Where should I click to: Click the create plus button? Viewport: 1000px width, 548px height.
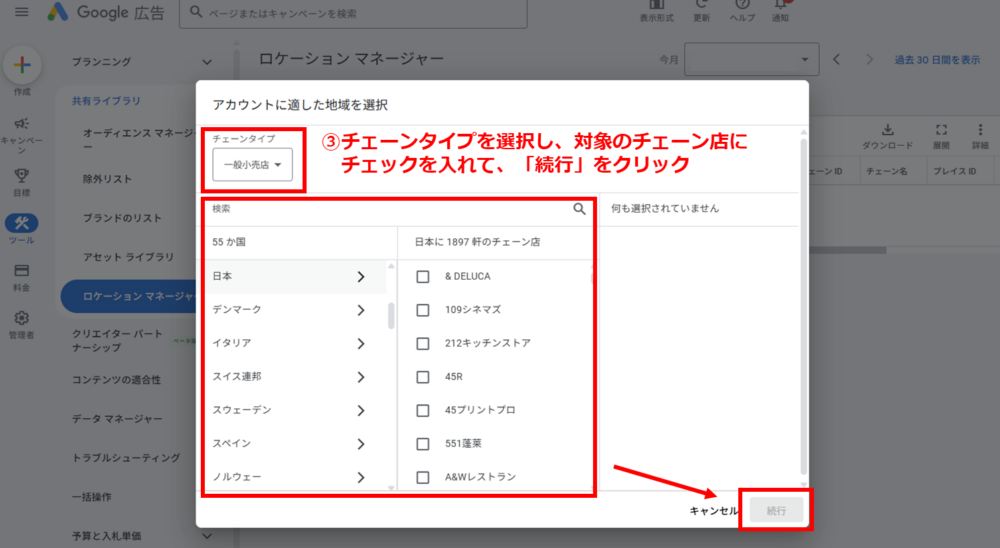point(22,66)
